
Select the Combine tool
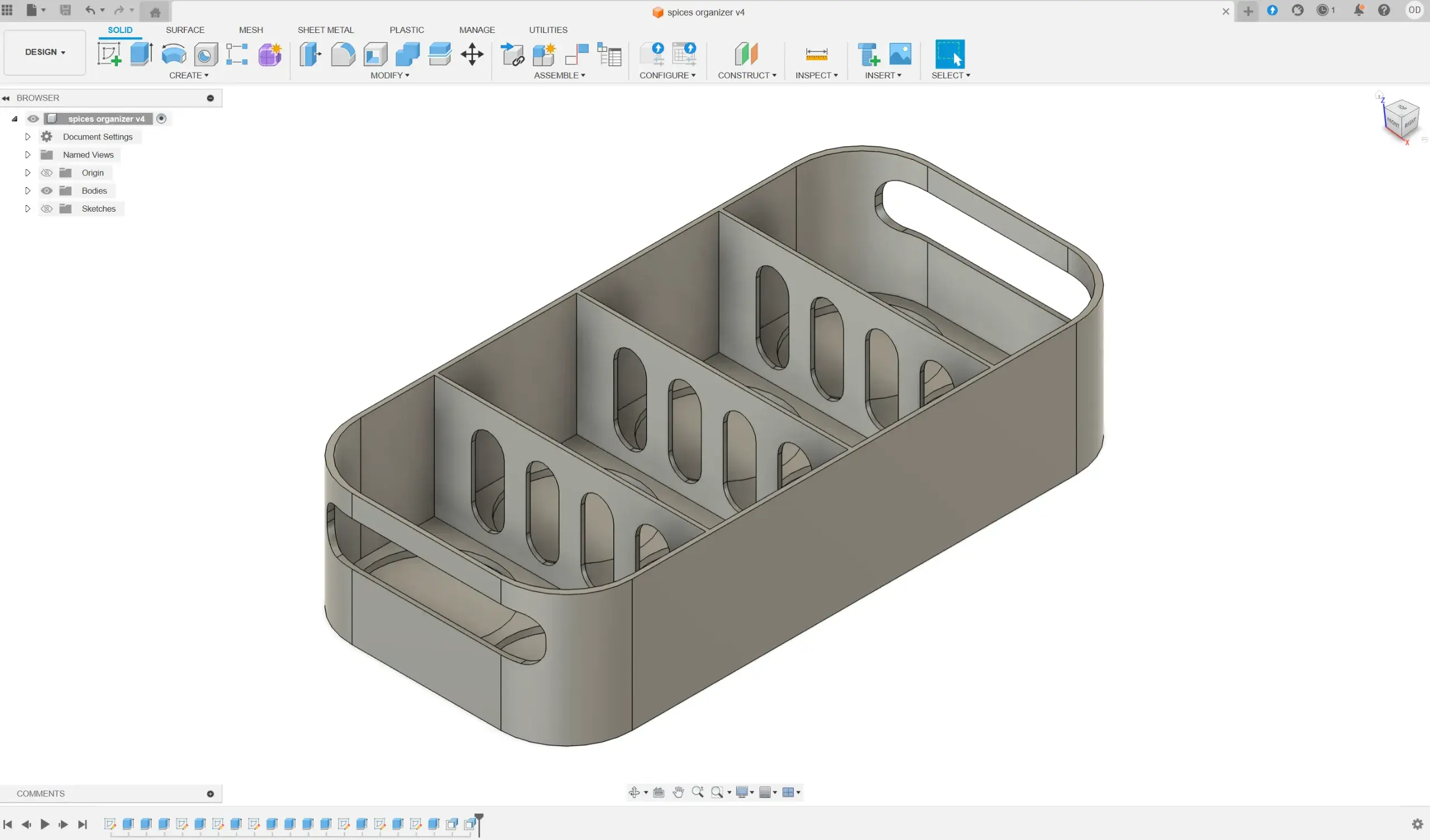click(x=407, y=55)
